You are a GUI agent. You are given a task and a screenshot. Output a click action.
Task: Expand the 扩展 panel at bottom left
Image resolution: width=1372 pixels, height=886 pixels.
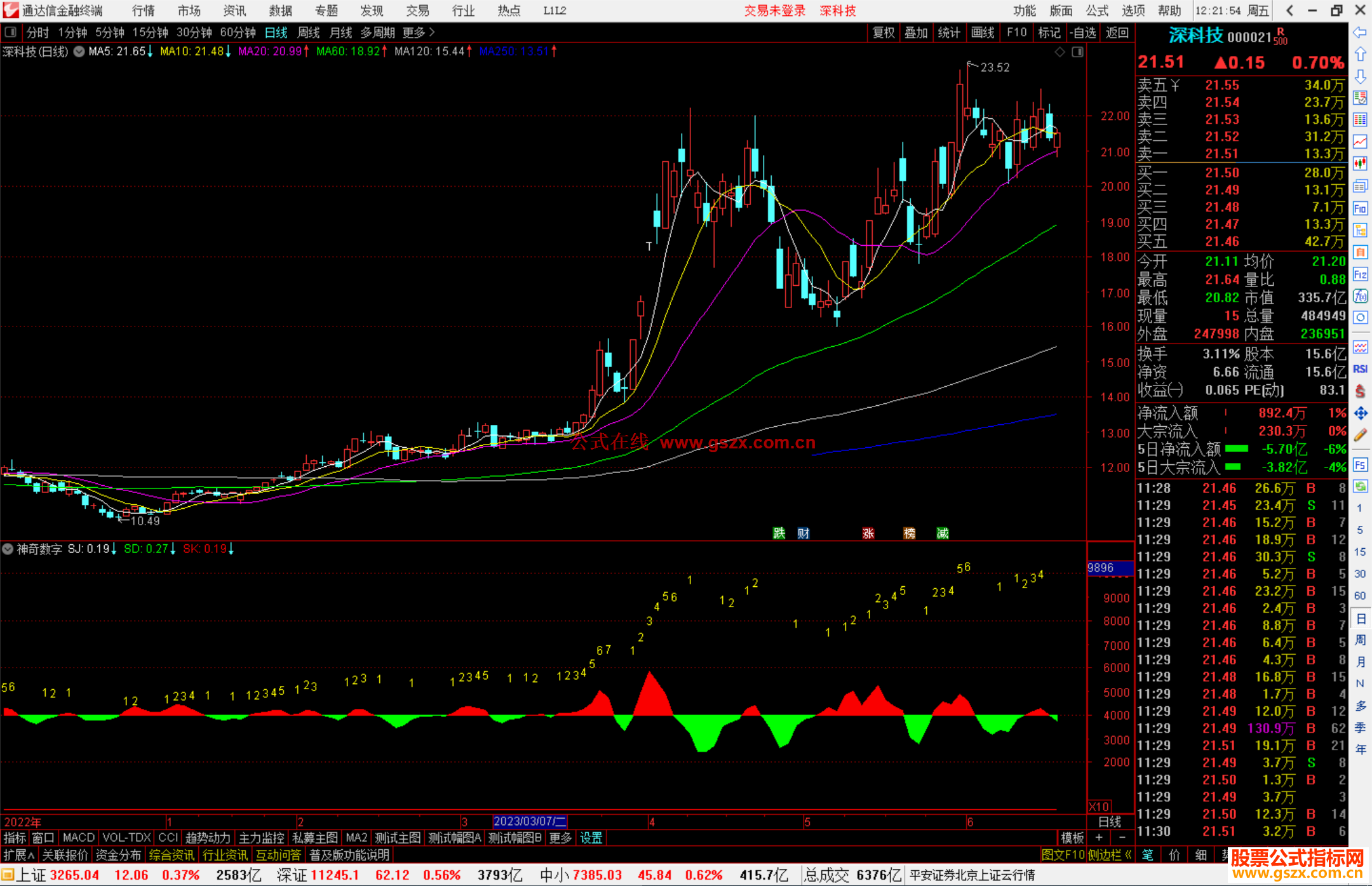click(18, 855)
